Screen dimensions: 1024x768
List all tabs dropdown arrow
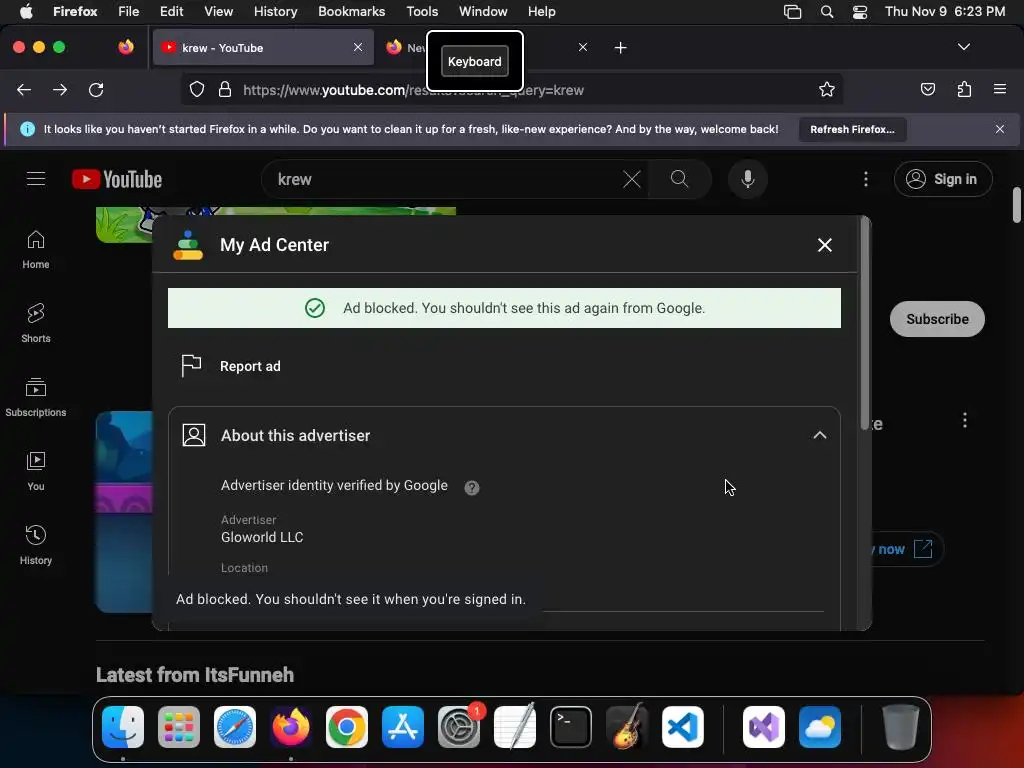click(964, 47)
